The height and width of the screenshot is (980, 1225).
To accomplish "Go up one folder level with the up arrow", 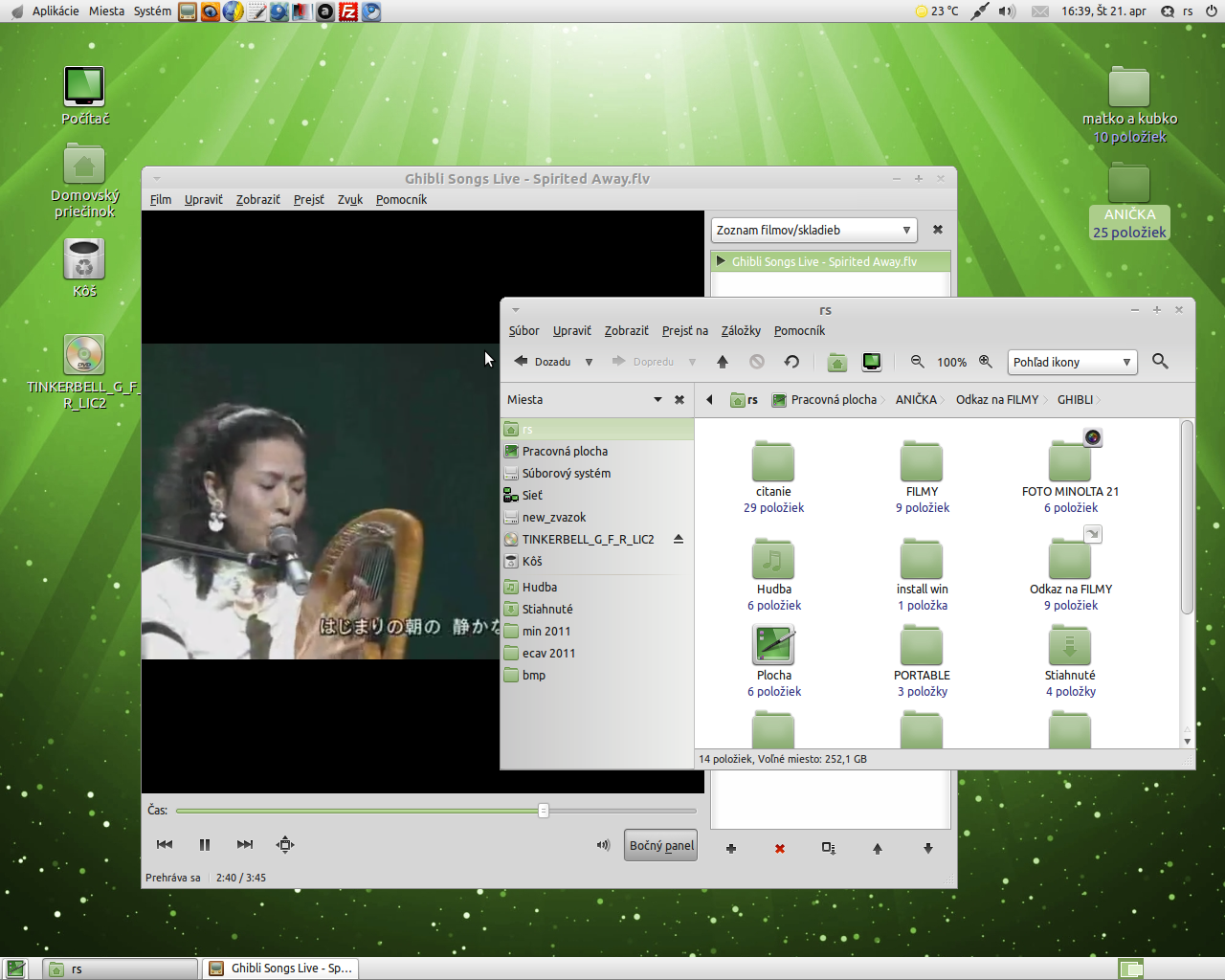I will click(723, 362).
